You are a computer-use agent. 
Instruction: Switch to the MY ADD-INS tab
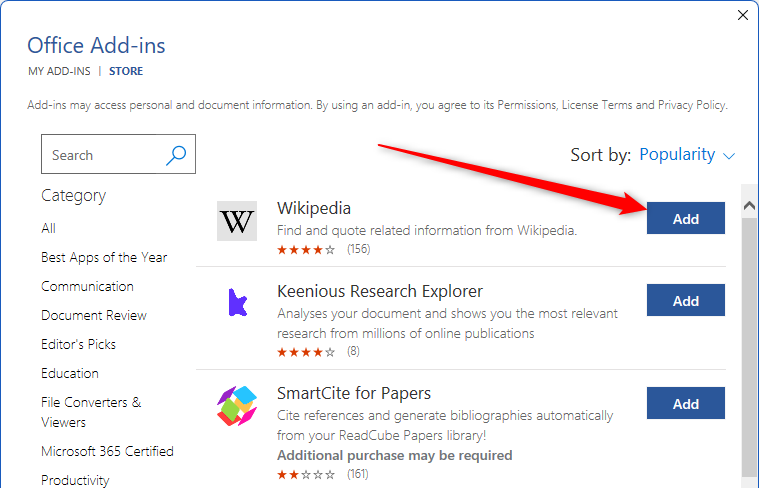59,71
